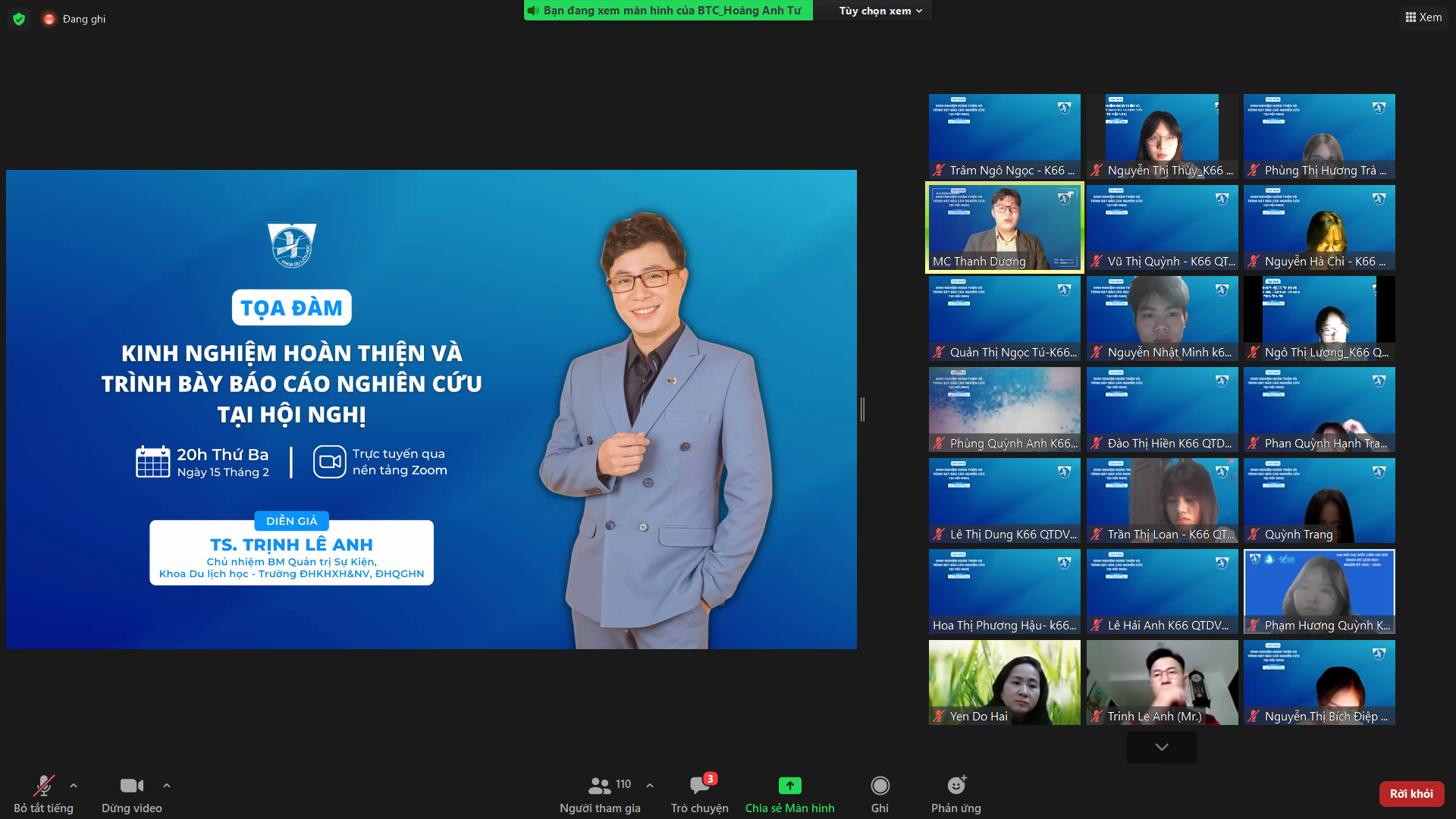Select Lê Thị Dung video thumbnail
This screenshot has width=1456, height=819.
1005,500
